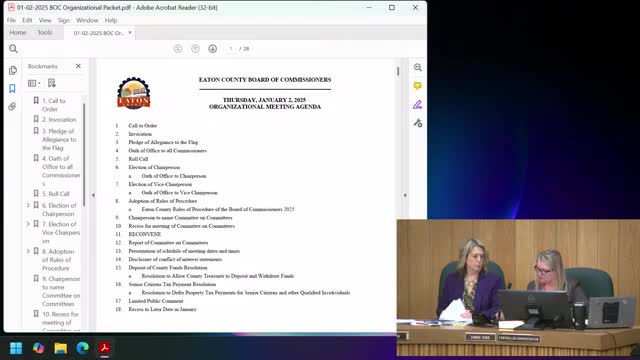
Task: Click the document vertical scrollbar thumb
Action: pos(398,71)
